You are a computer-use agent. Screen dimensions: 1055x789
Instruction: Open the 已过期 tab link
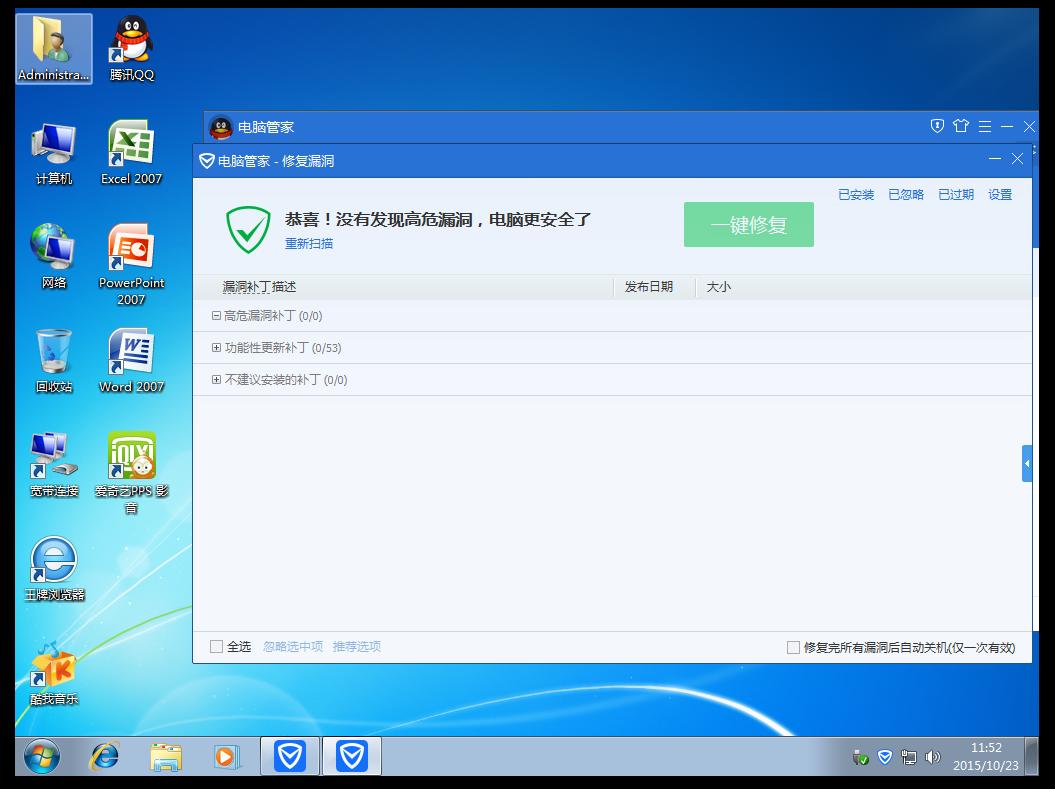pyautogui.click(x=956, y=194)
